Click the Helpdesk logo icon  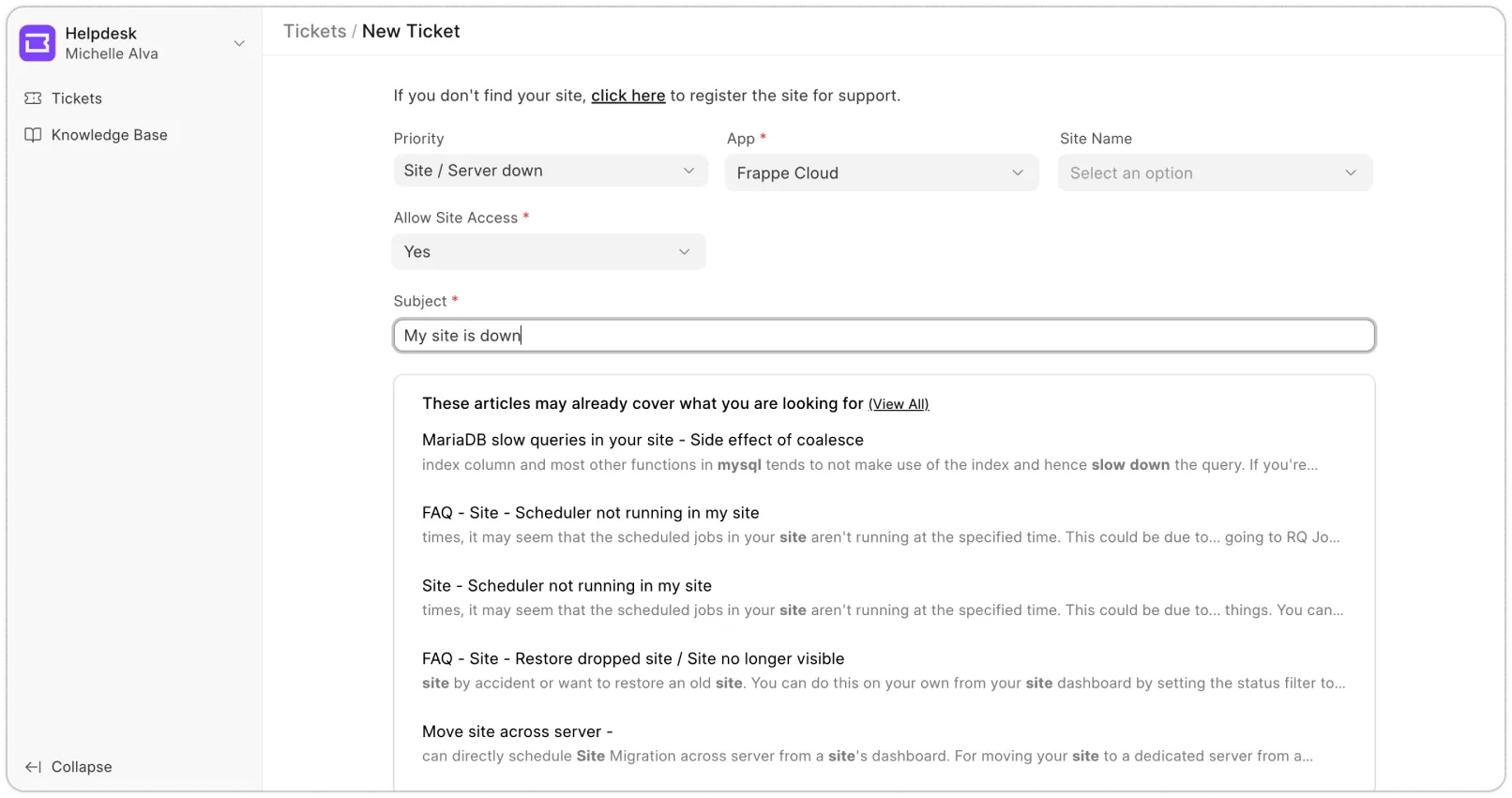coord(38,43)
